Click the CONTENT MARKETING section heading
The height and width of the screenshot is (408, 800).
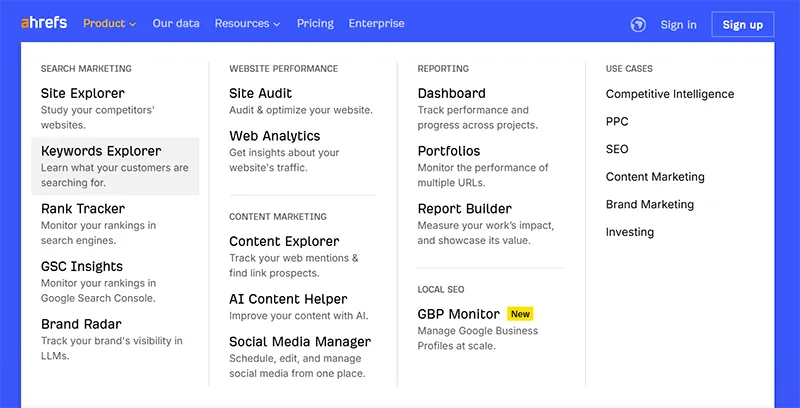278,216
